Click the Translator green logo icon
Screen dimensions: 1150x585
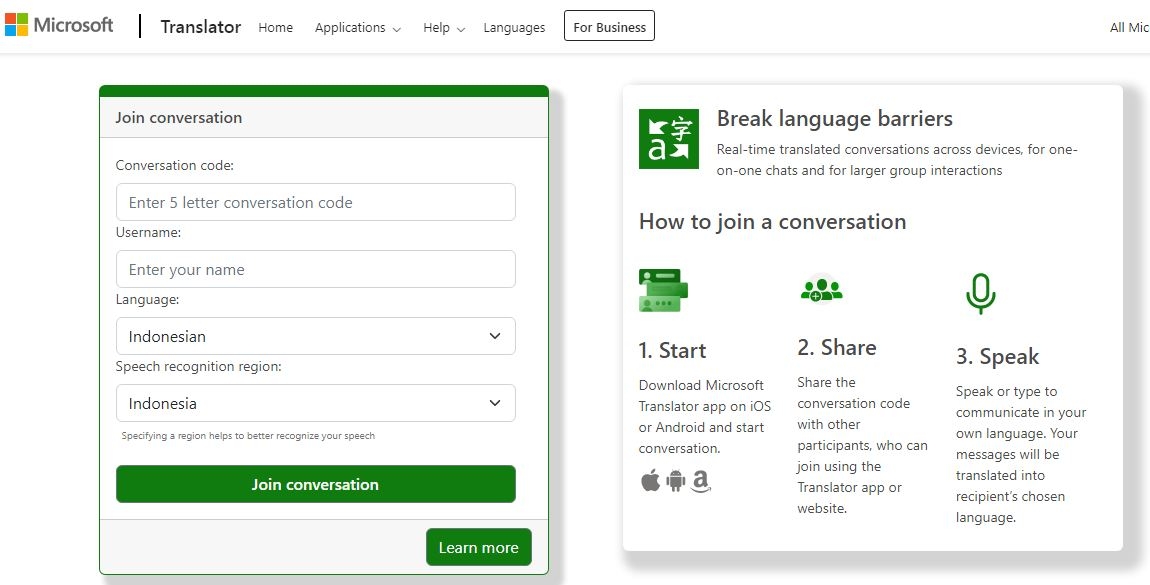pos(668,139)
